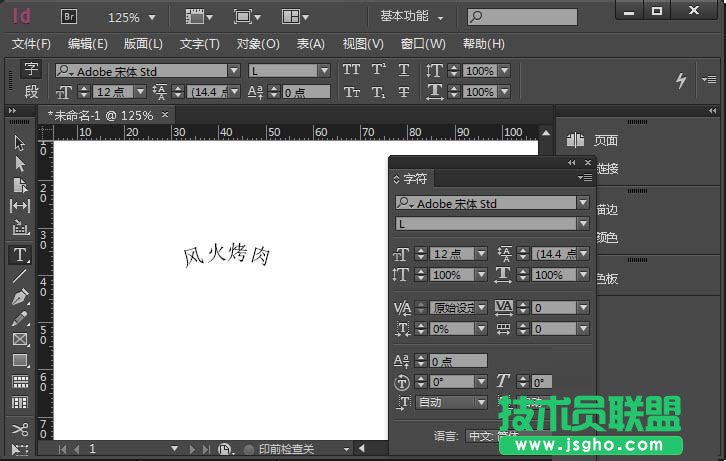Screen dimensions: 726x461
Task: Click the 风火烤肉 text on page
Action: point(227,255)
